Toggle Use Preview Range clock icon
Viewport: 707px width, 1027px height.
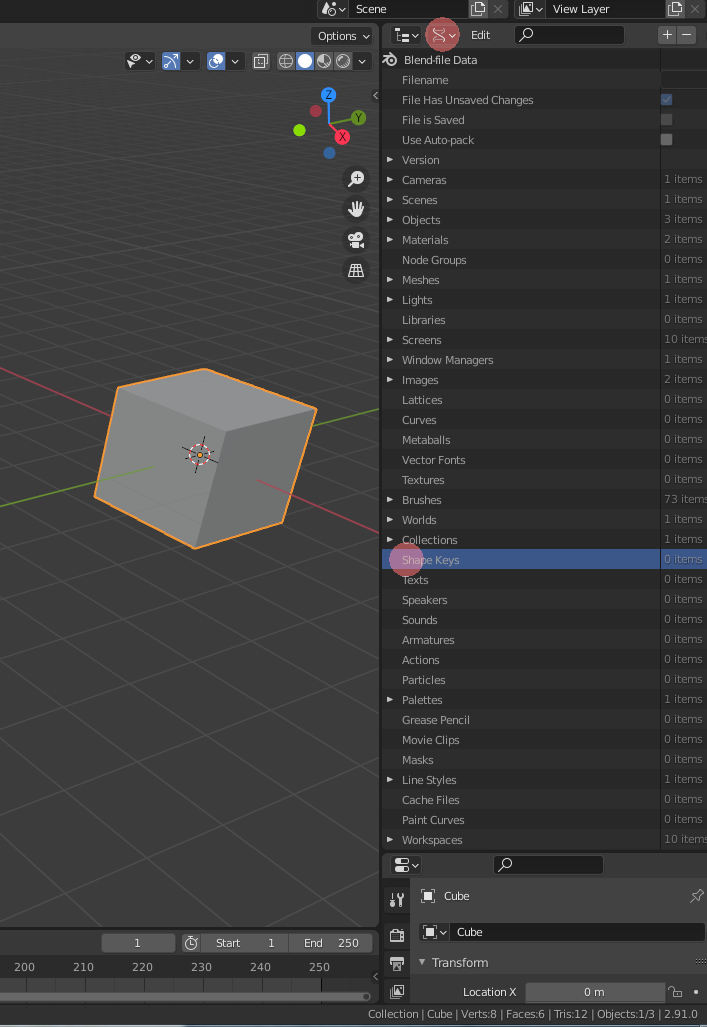[191, 943]
